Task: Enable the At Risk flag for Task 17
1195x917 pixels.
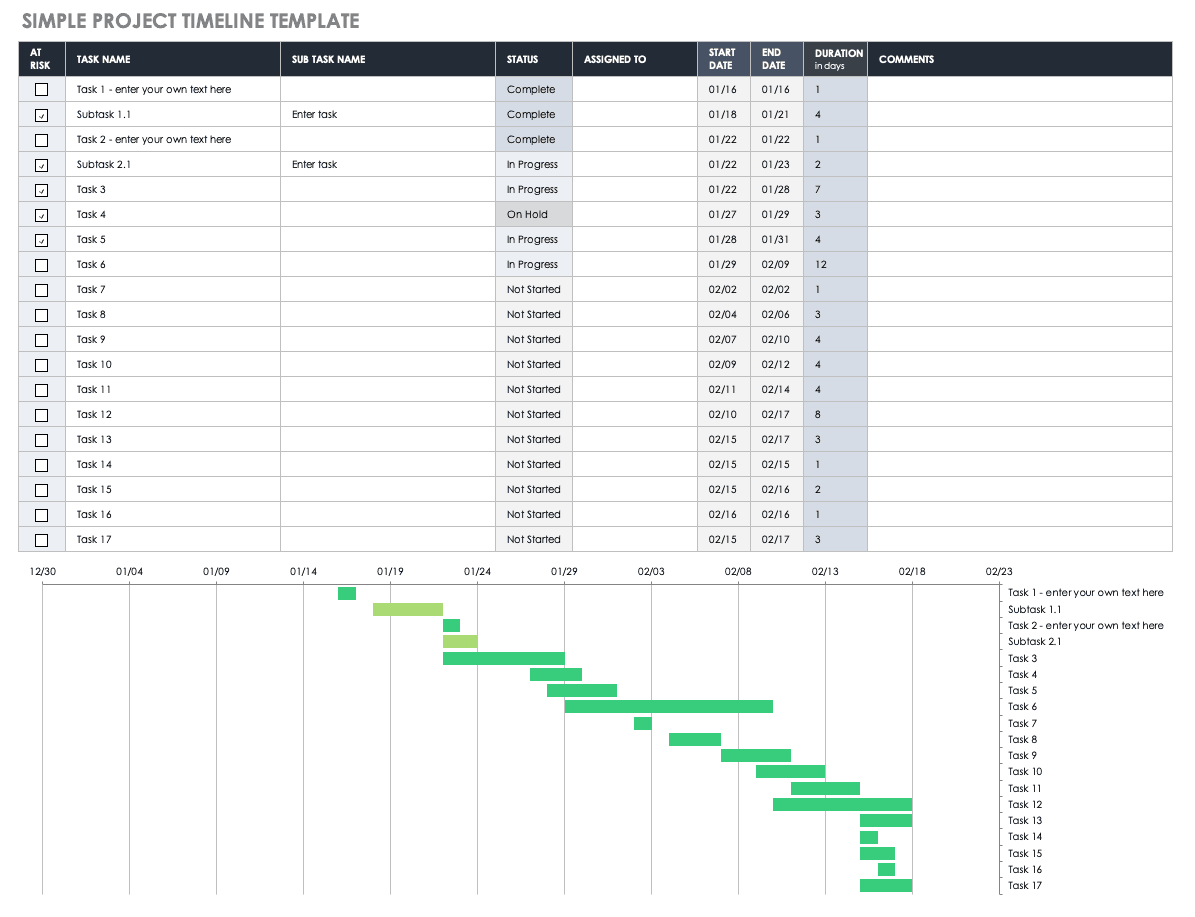Action: click(41, 539)
